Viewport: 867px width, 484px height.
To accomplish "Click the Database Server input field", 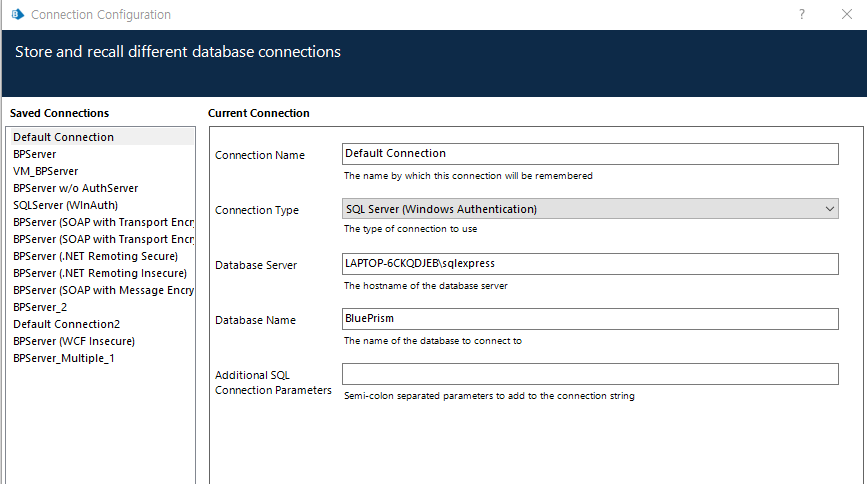I will [x=590, y=264].
